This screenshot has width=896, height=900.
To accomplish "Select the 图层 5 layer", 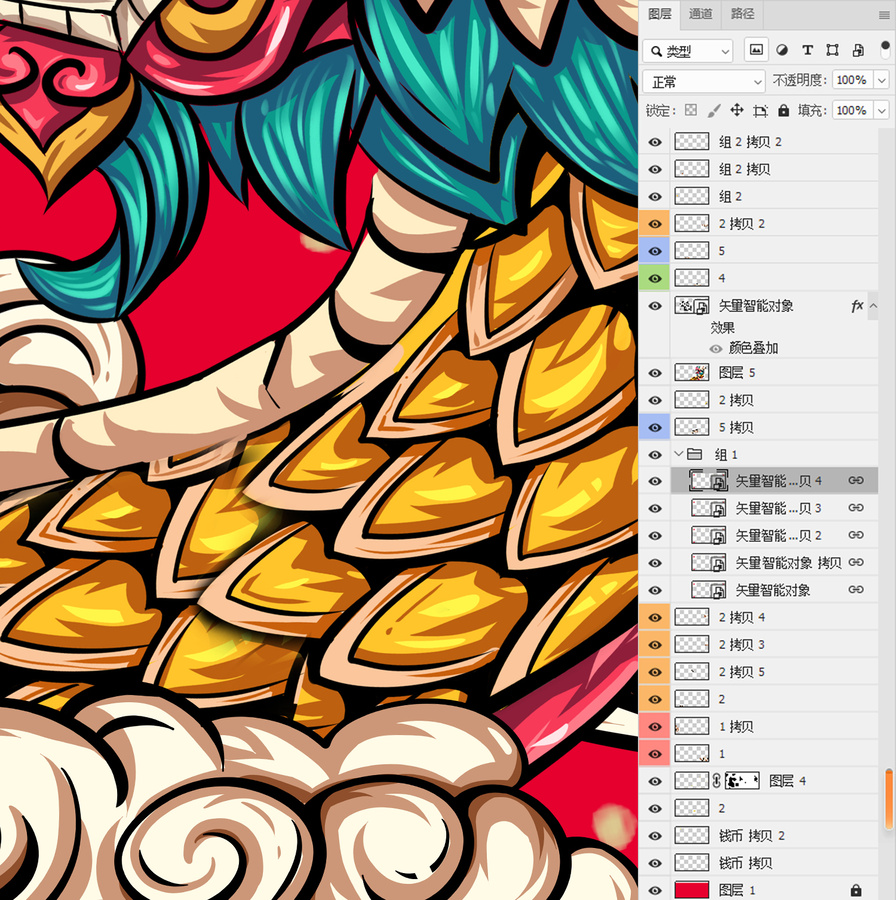I will click(774, 373).
